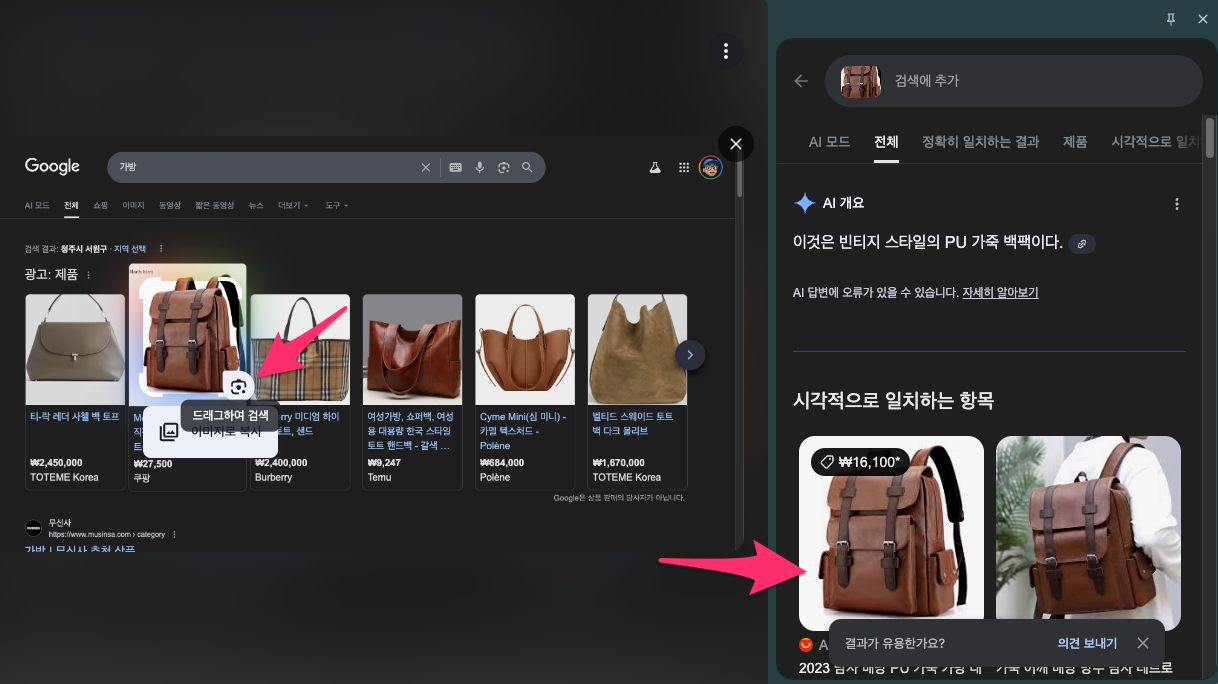
Task: Click the Lens drag-to-search icon on backpack
Action: (238, 386)
